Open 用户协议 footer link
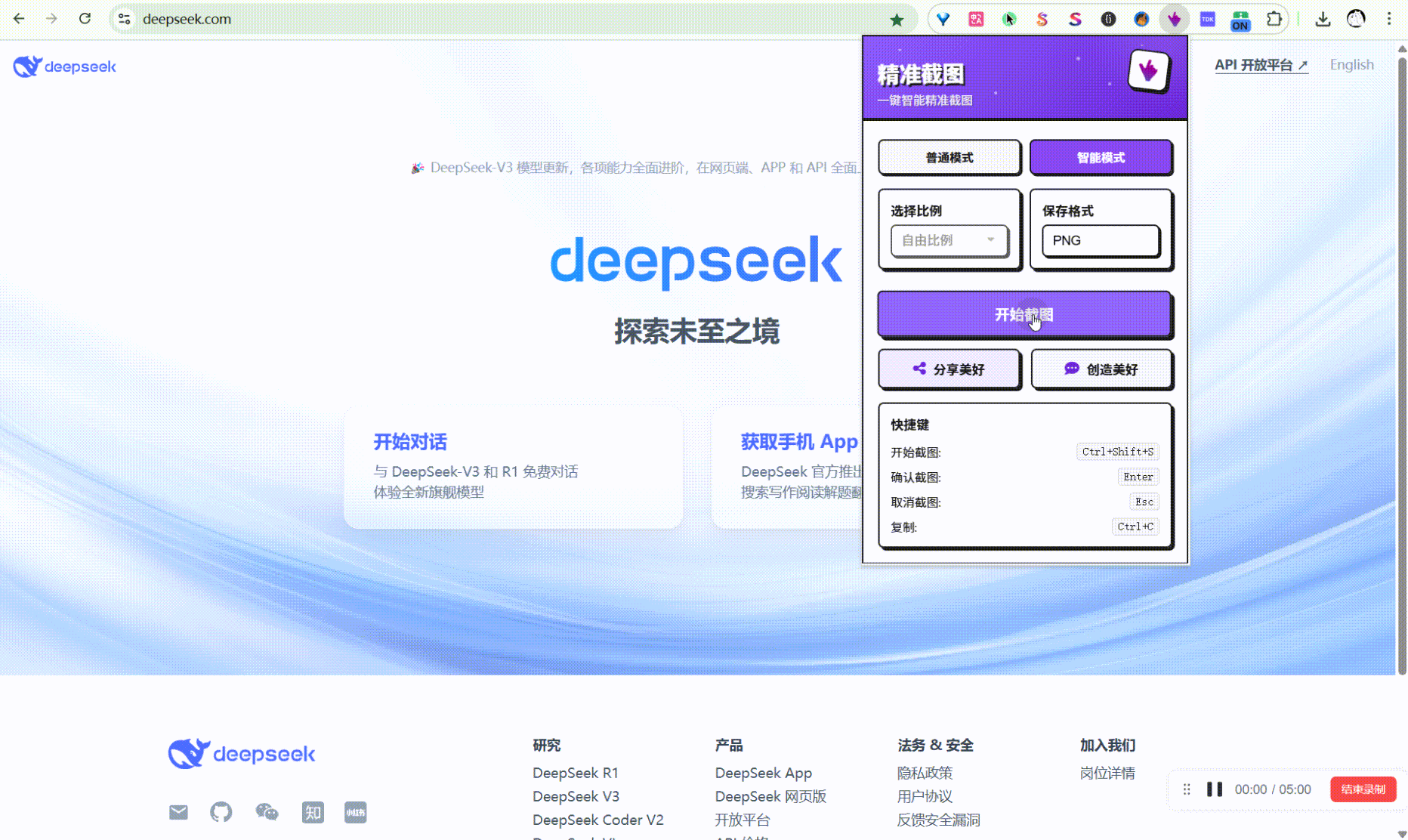Viewport: 1408px width, 840px height. click(925, 796)
